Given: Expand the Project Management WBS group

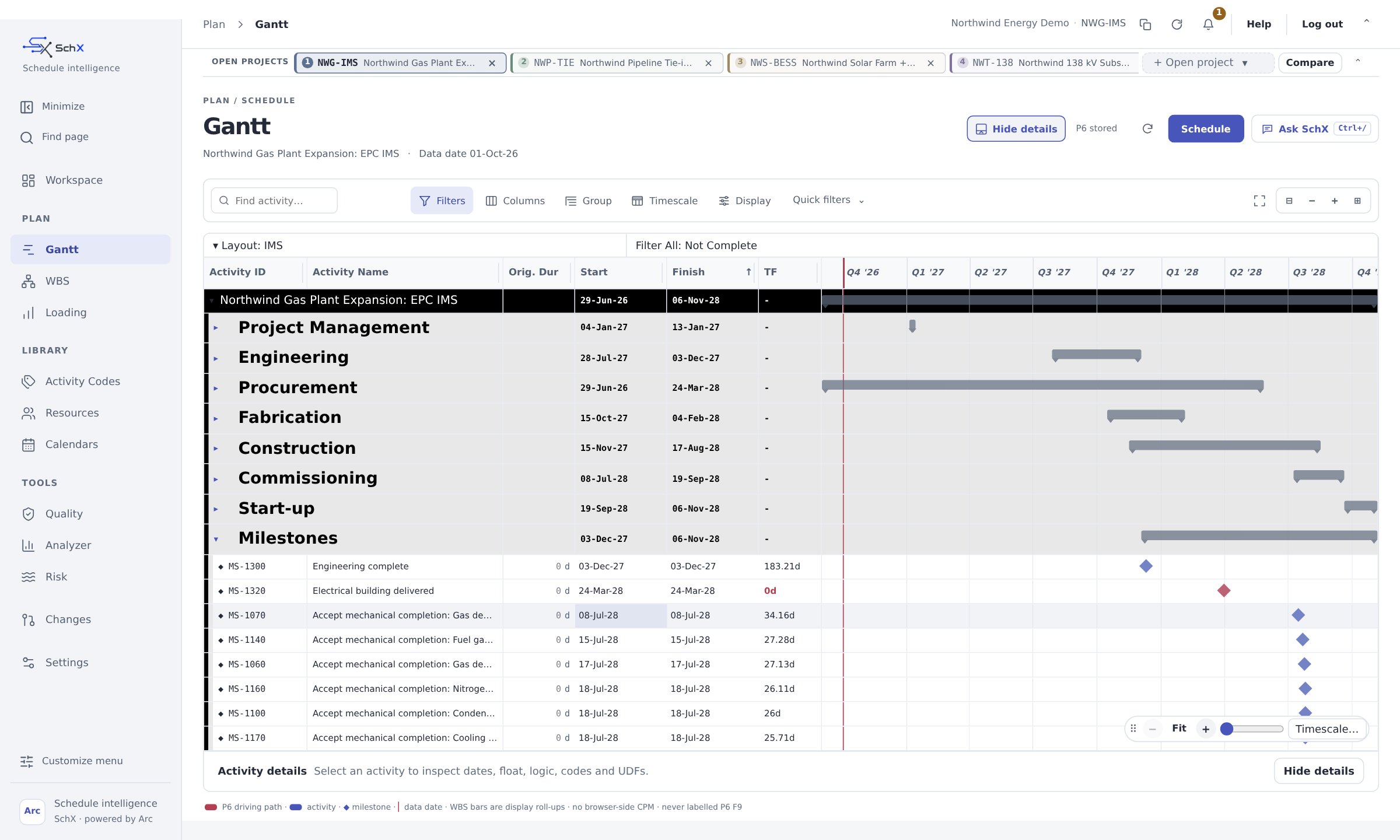Looking at the screenshot, I should point(216,328).
